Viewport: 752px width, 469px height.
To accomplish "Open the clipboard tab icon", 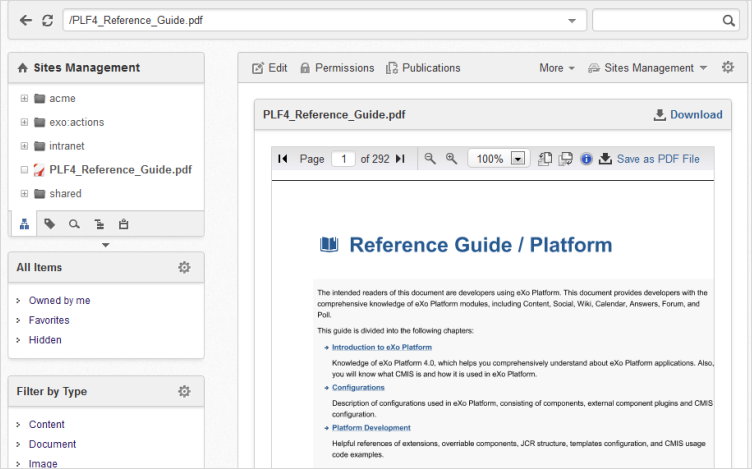I will pyautogui.click(x=123, y=224).
